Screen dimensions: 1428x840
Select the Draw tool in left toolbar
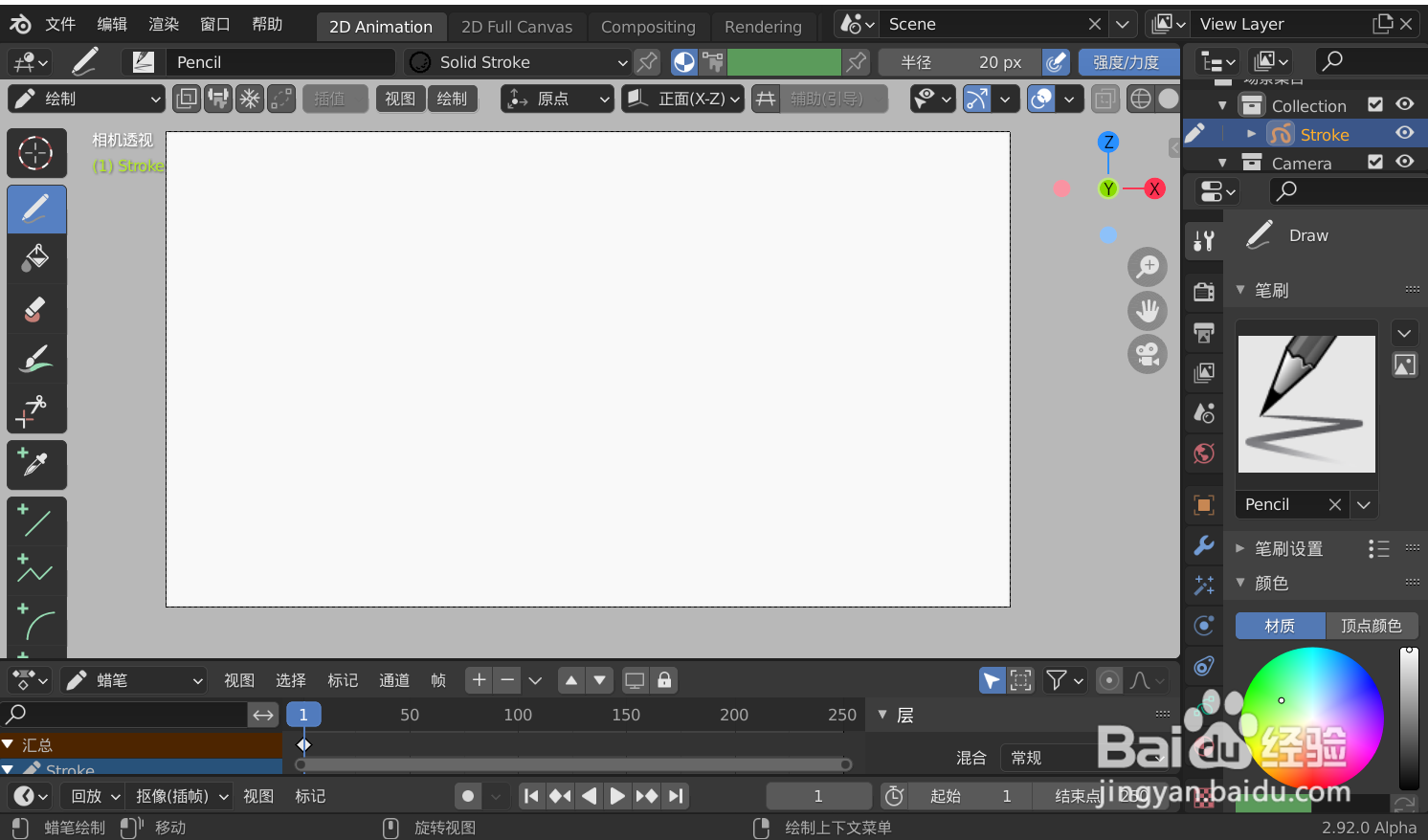(x=36, y=208)
